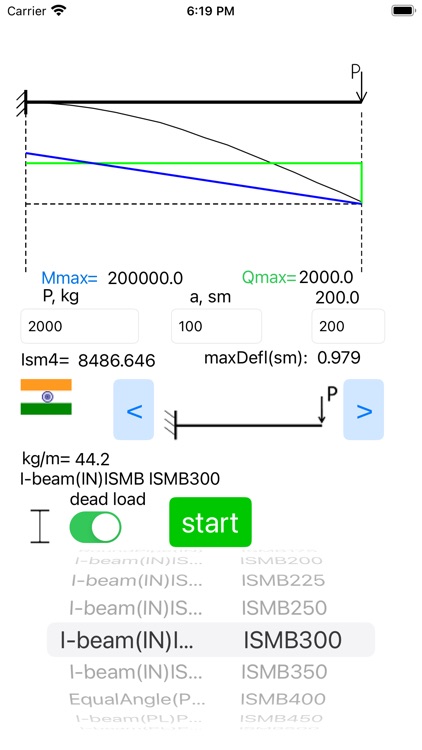The height and width of the screenshot is (750, 422).
Task: Tap the selected I-beam(IN)I... type row
Action: (127, 640)
